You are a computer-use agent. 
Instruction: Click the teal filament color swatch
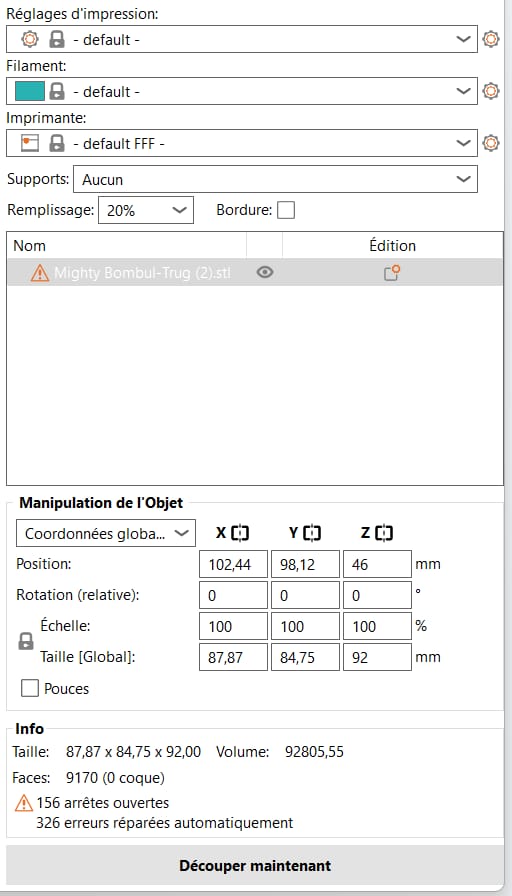pos(30,91)
